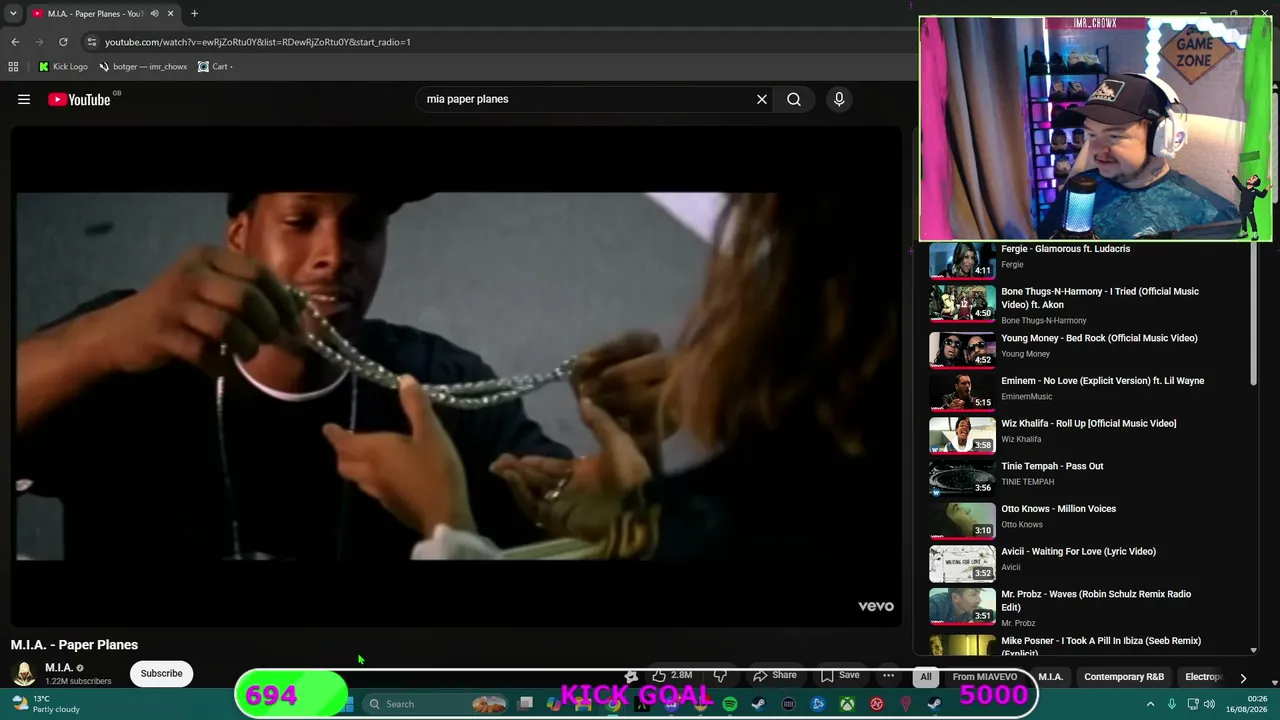Like the Paper Planes video
Viewport: 1280px width, 720px height.
671,676
